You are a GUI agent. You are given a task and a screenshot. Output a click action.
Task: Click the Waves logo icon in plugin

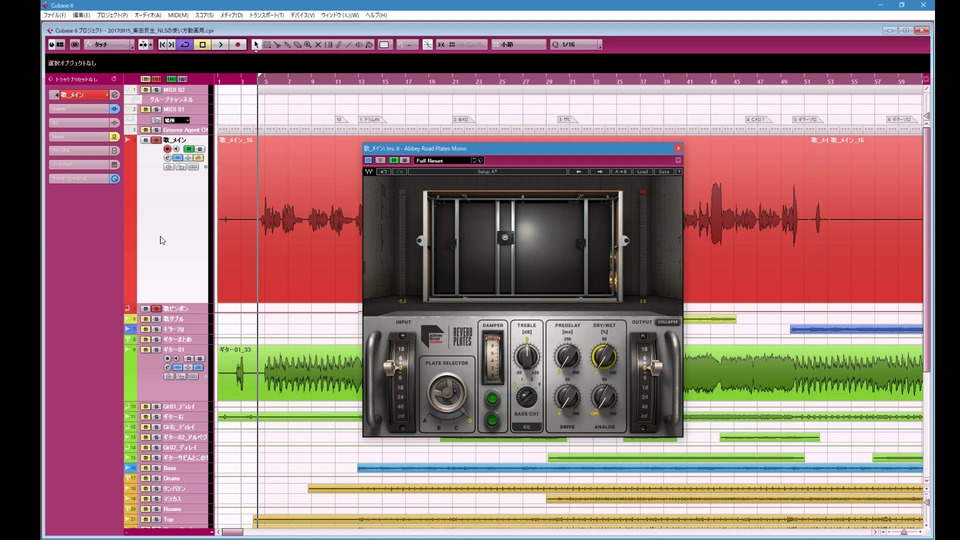(x=369, y=172)
